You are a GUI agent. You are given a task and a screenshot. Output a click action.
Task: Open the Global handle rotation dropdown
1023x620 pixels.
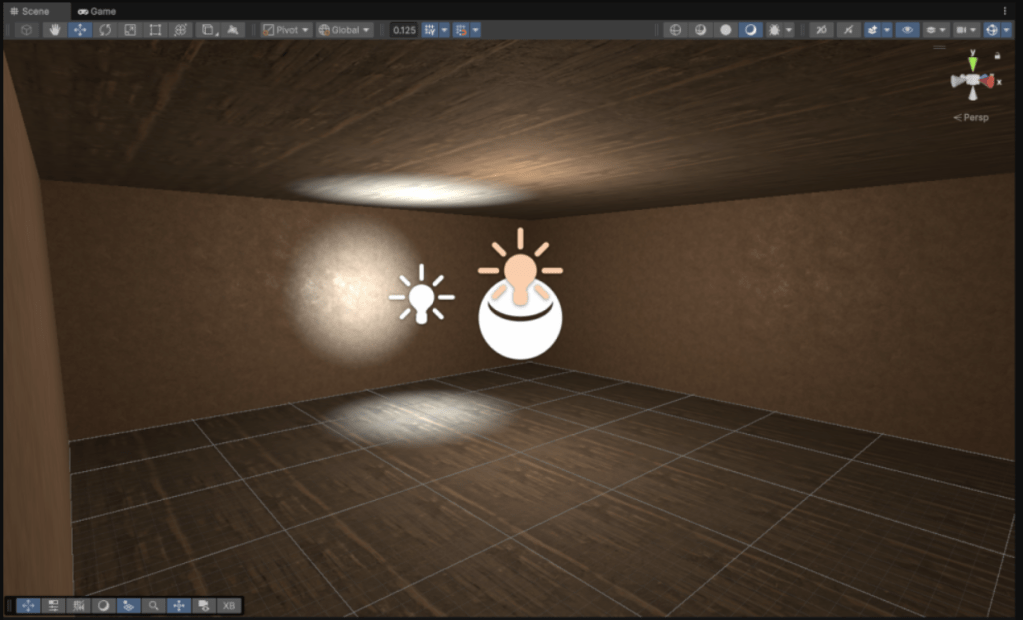(345, 30)
